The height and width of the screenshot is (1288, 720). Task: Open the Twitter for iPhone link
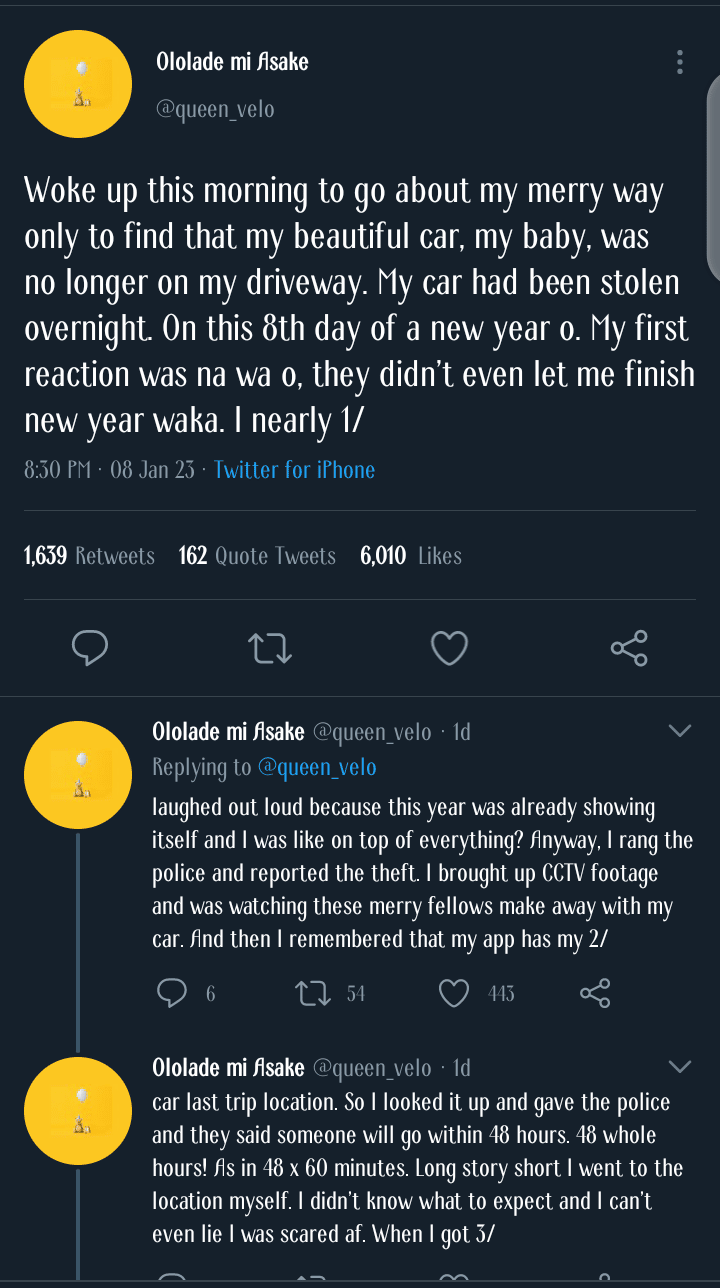[294, 470]
